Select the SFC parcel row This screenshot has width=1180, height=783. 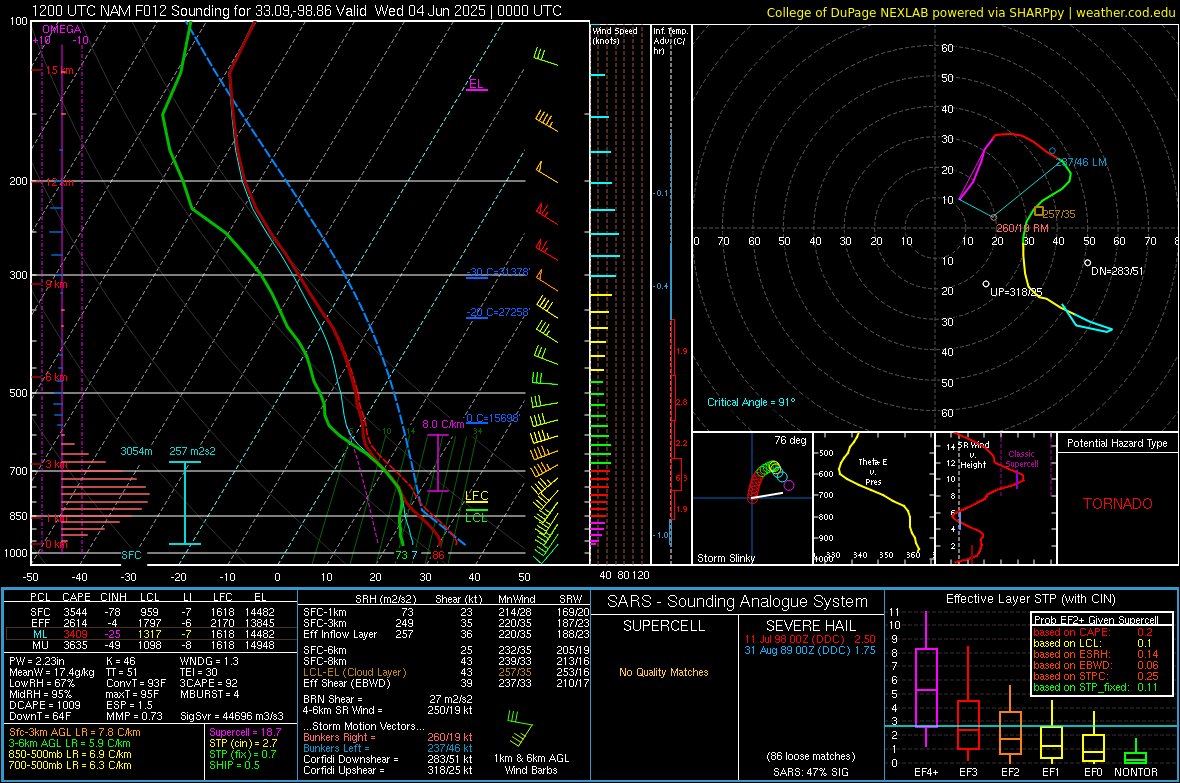click(151, 612)
